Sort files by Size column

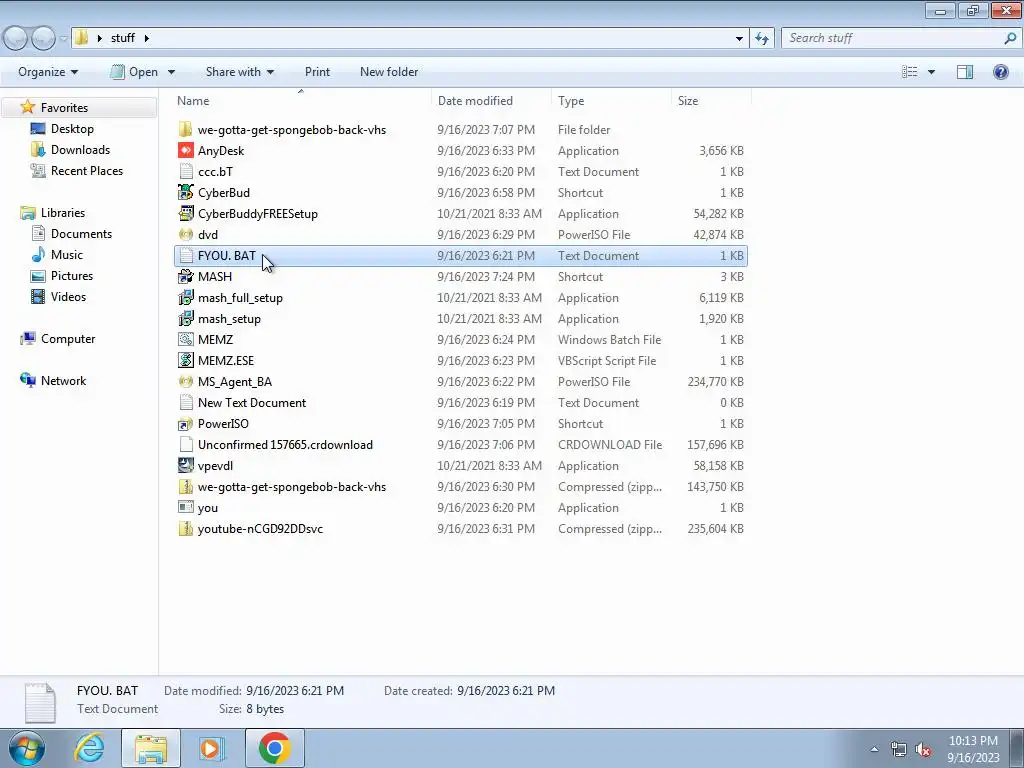point(712,101)
